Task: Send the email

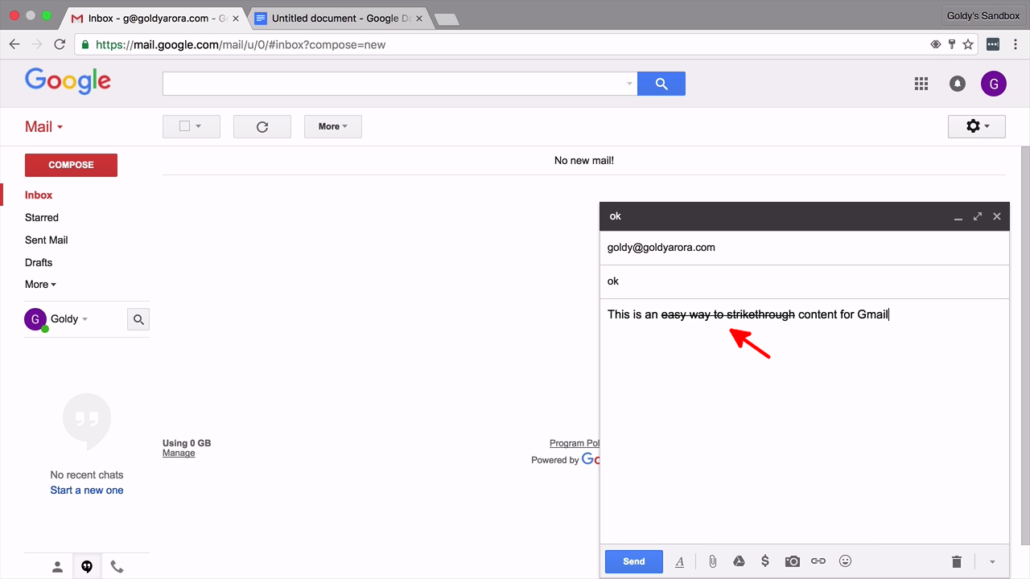Action: coord(634,561)
